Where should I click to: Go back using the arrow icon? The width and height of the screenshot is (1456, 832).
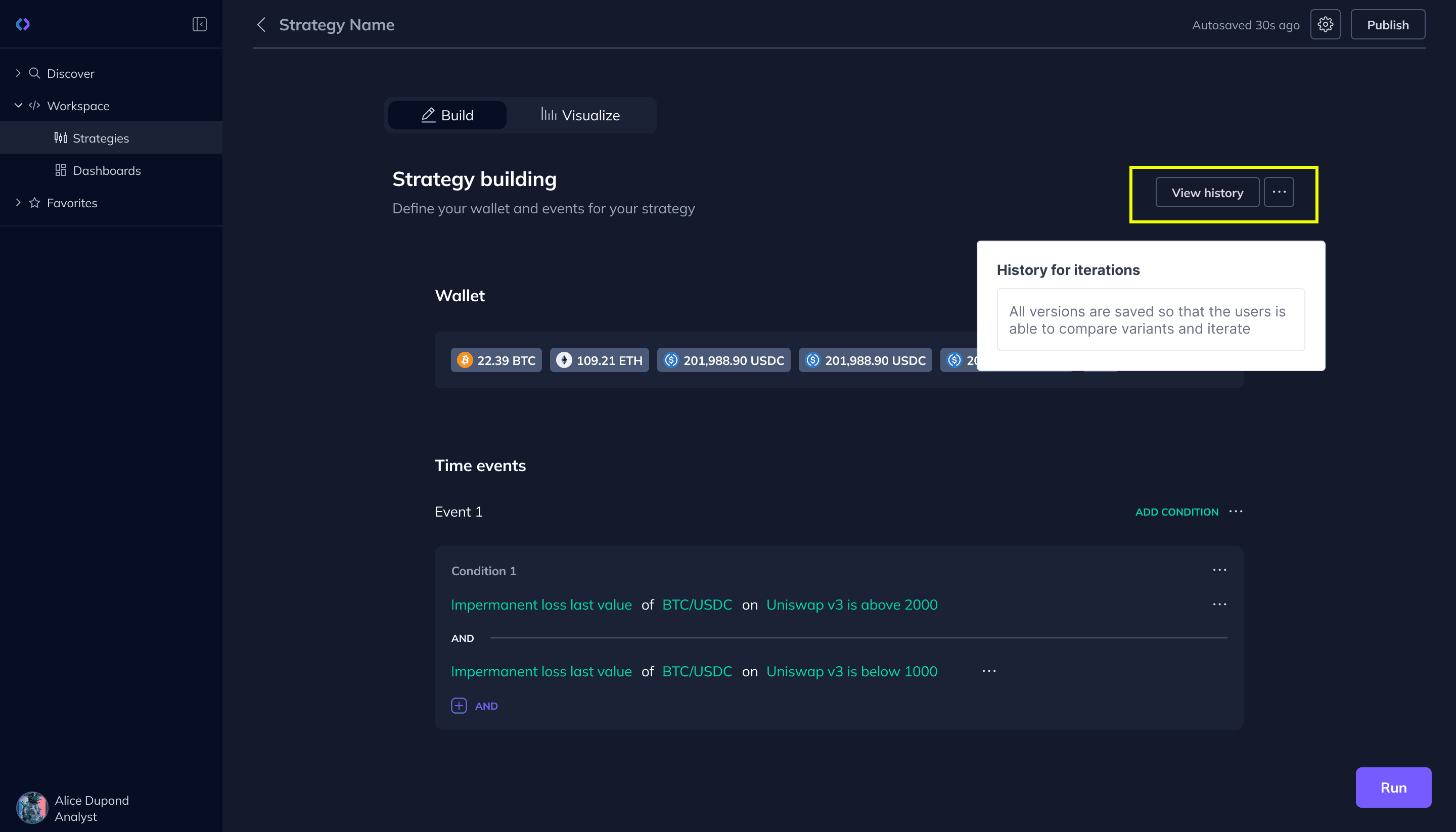pyautogui.click(x=262, y=25)
